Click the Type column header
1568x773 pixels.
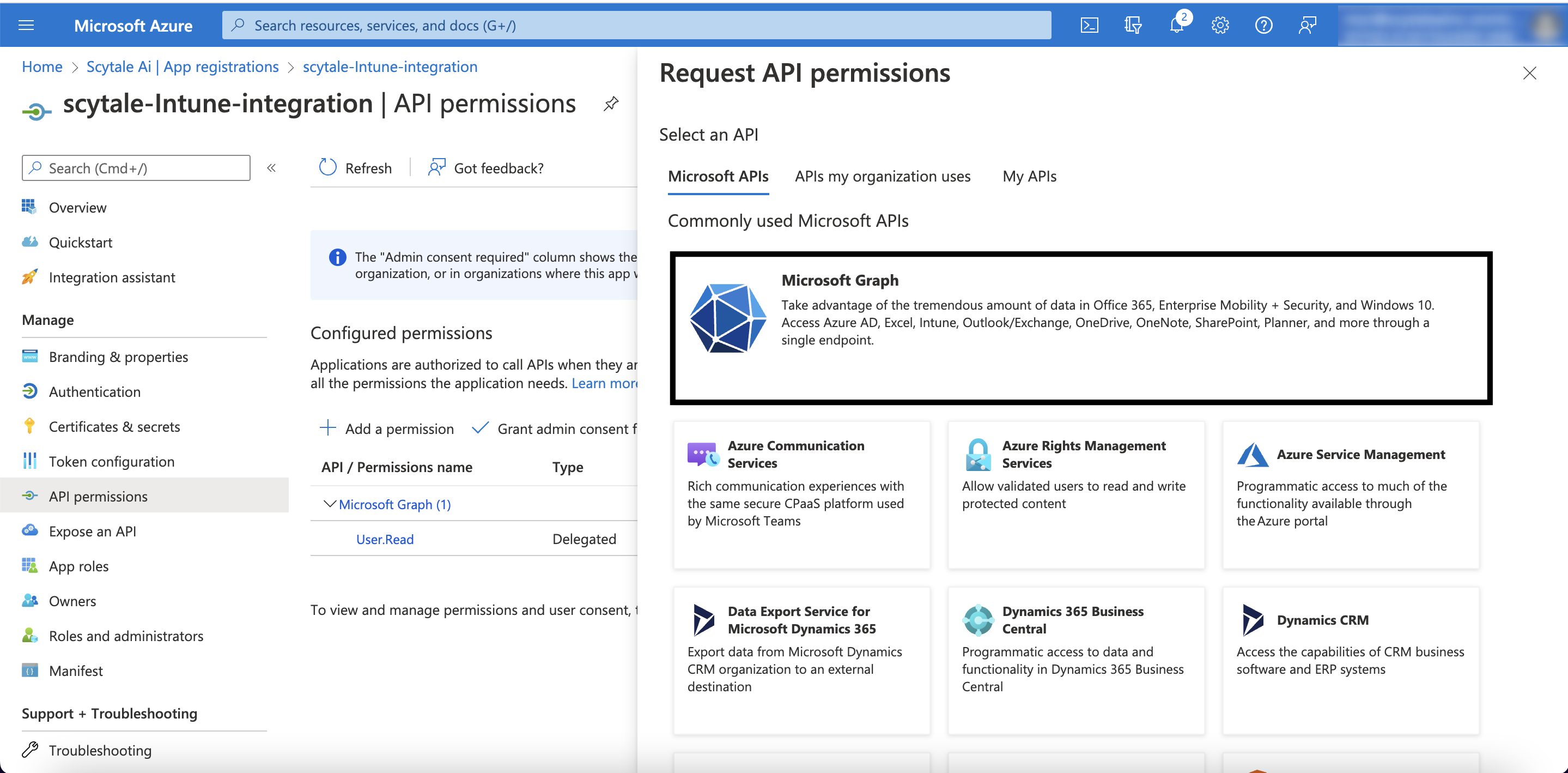(567, 467)
